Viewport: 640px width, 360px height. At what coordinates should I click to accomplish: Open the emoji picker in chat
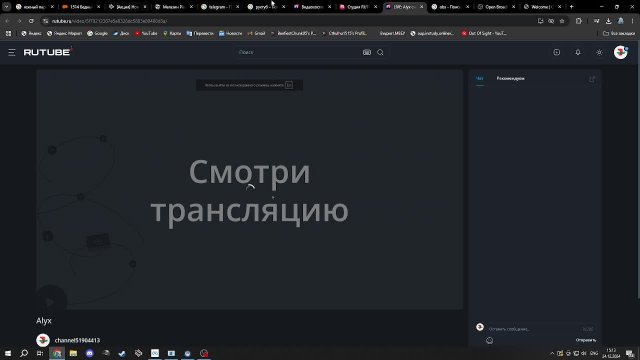point(489,340)
